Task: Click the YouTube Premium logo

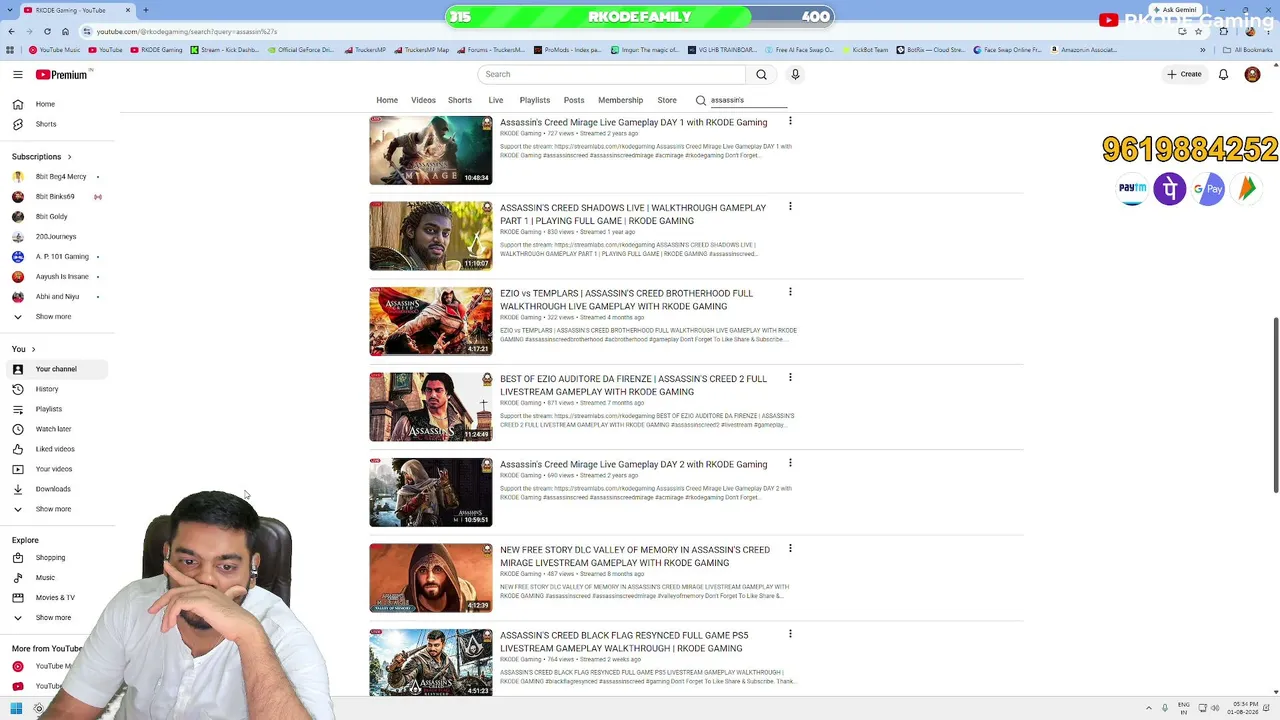Action: pyautogui.click(x=62, y=74)
